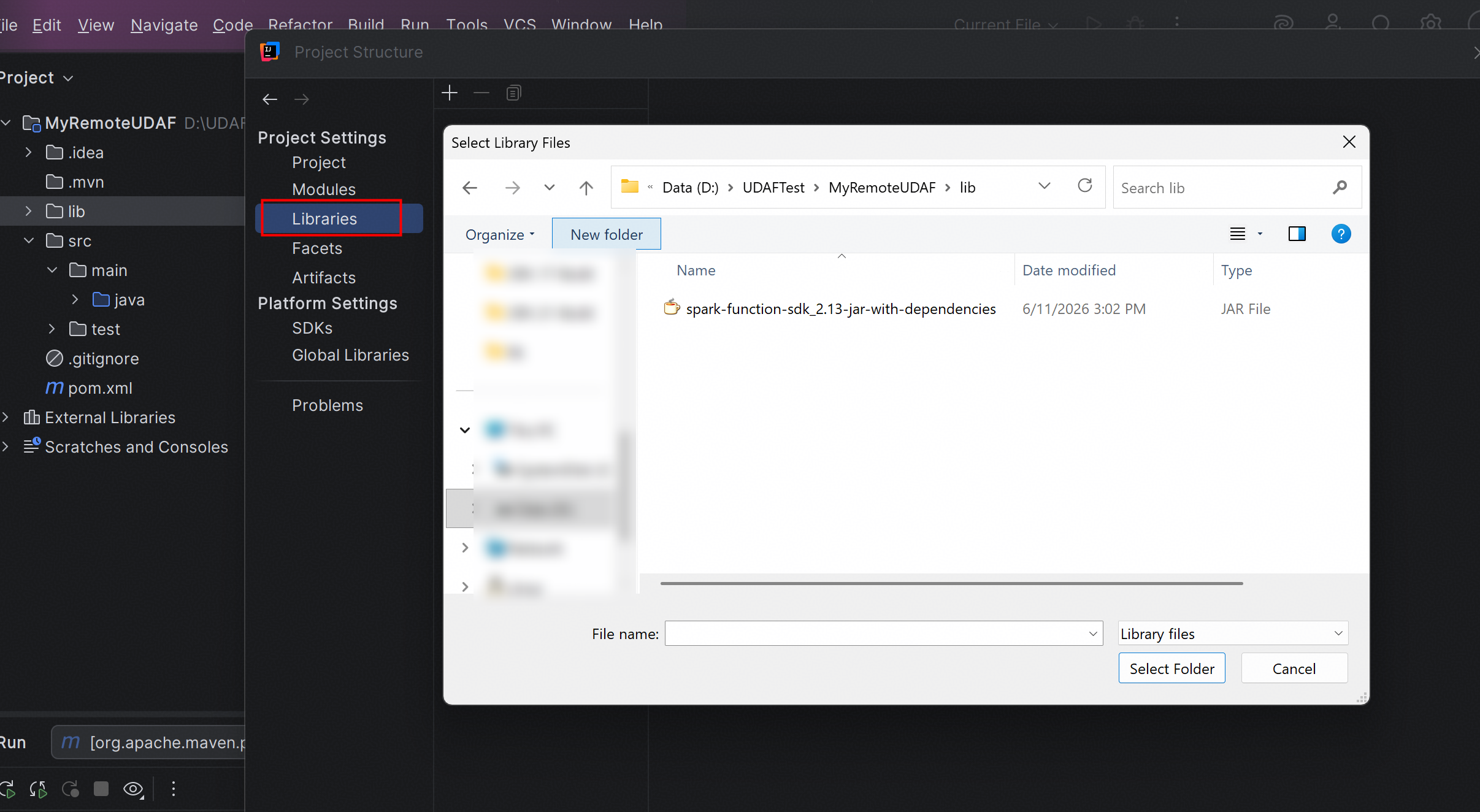The height and width of the screenshot is (812, 1480).
Task: Click the plus icon to add a library
Action: 450,93
